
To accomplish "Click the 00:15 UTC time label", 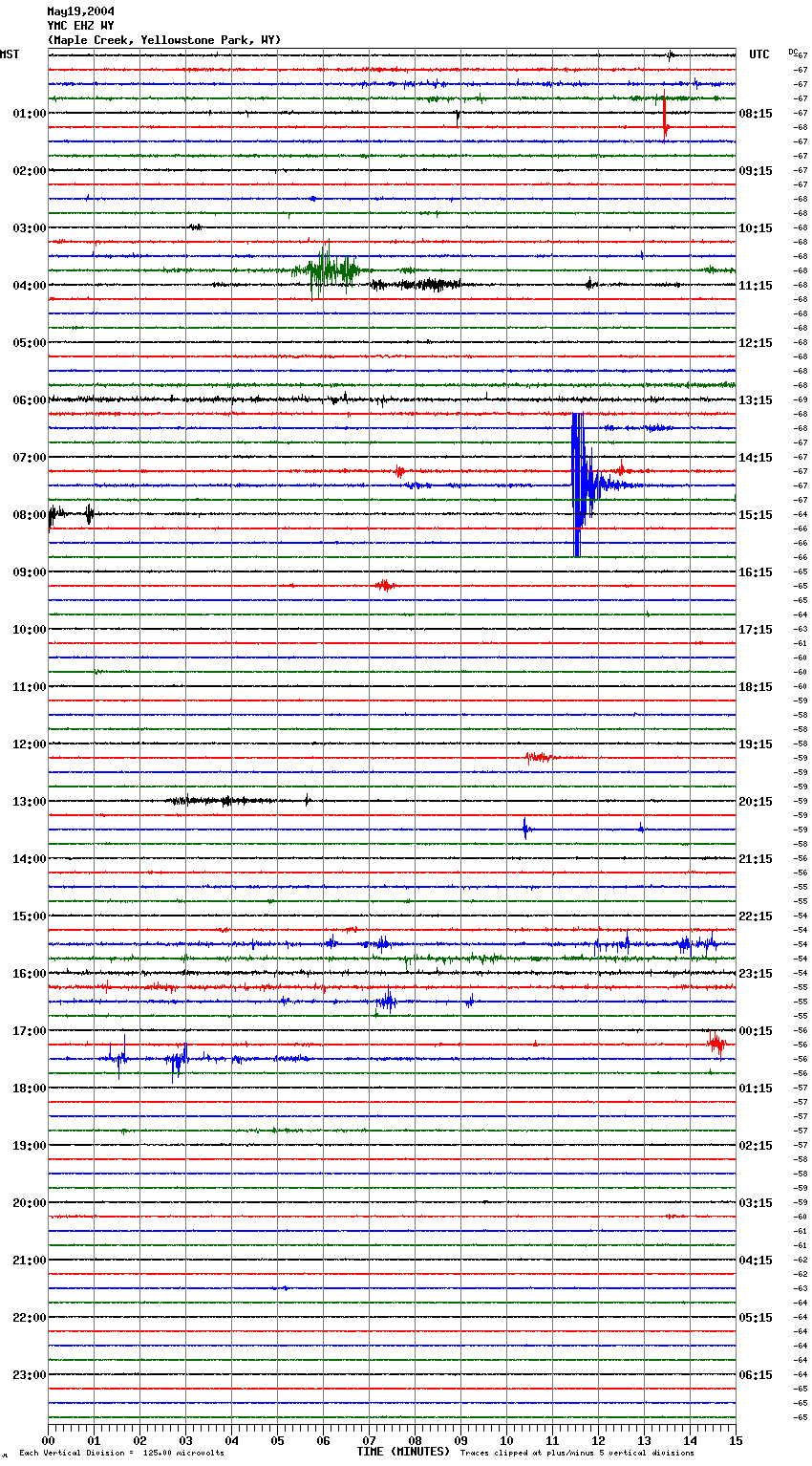I will [x=756, y=1031].
